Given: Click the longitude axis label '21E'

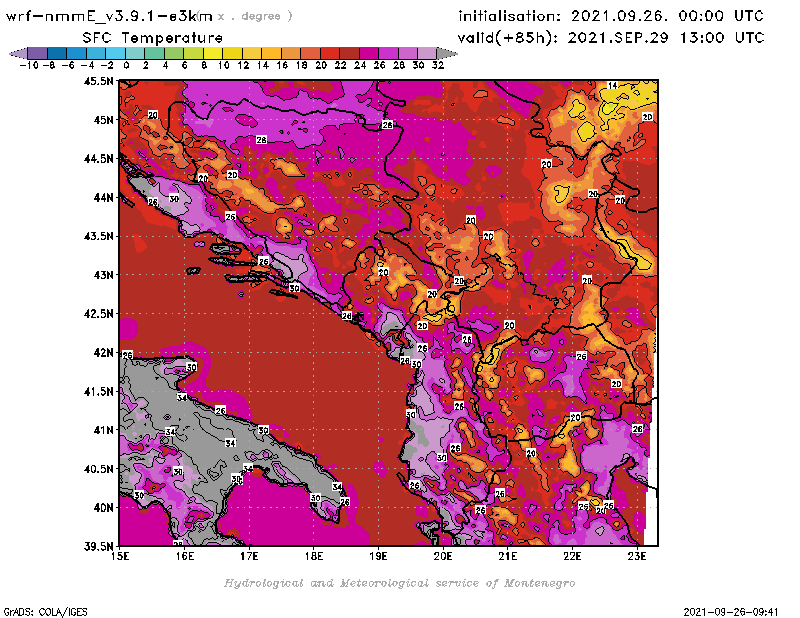Looking at the screenshot, I should tap(508, 556).
